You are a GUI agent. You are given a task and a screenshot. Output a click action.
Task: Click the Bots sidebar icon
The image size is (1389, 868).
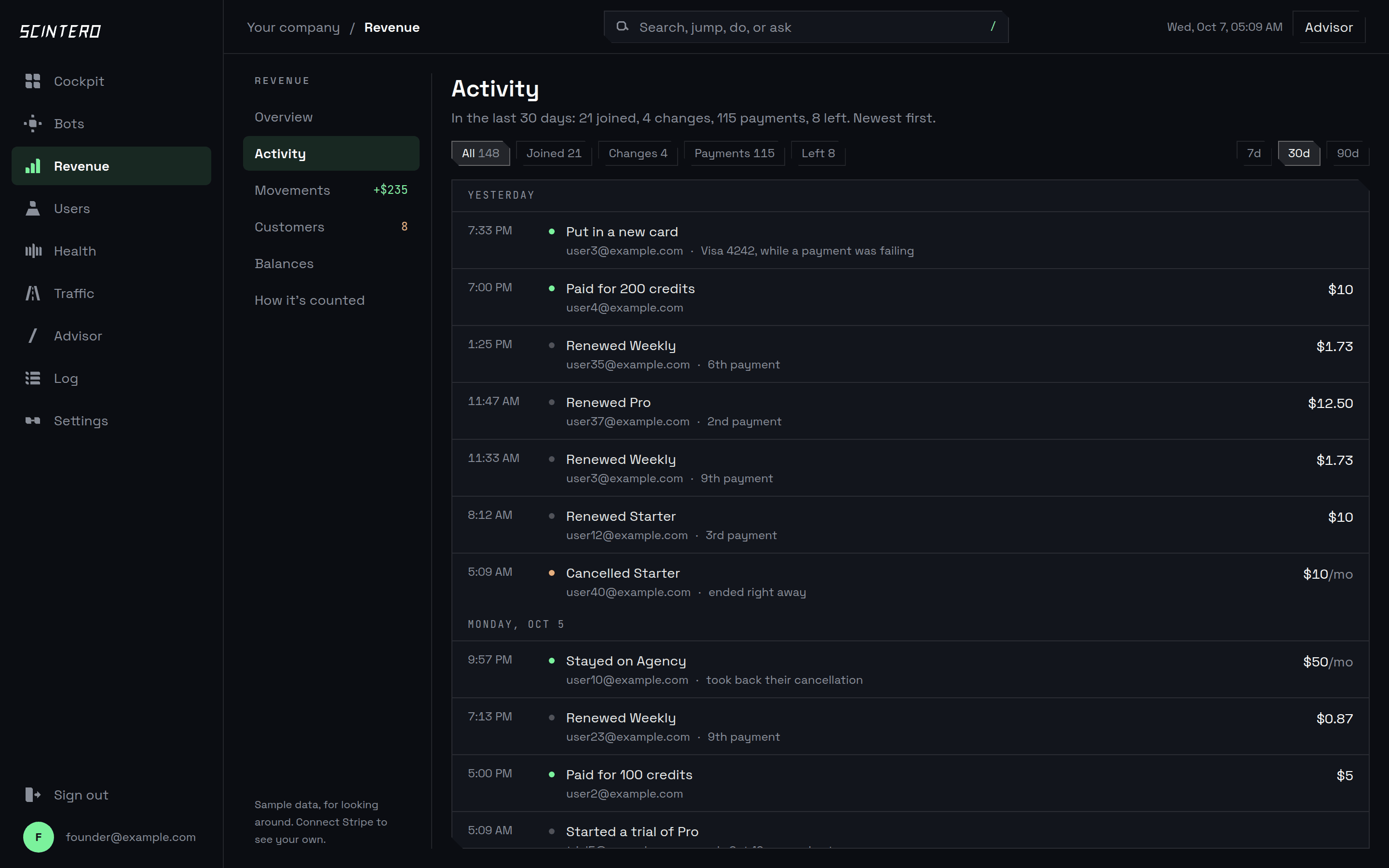pos(33,123)
